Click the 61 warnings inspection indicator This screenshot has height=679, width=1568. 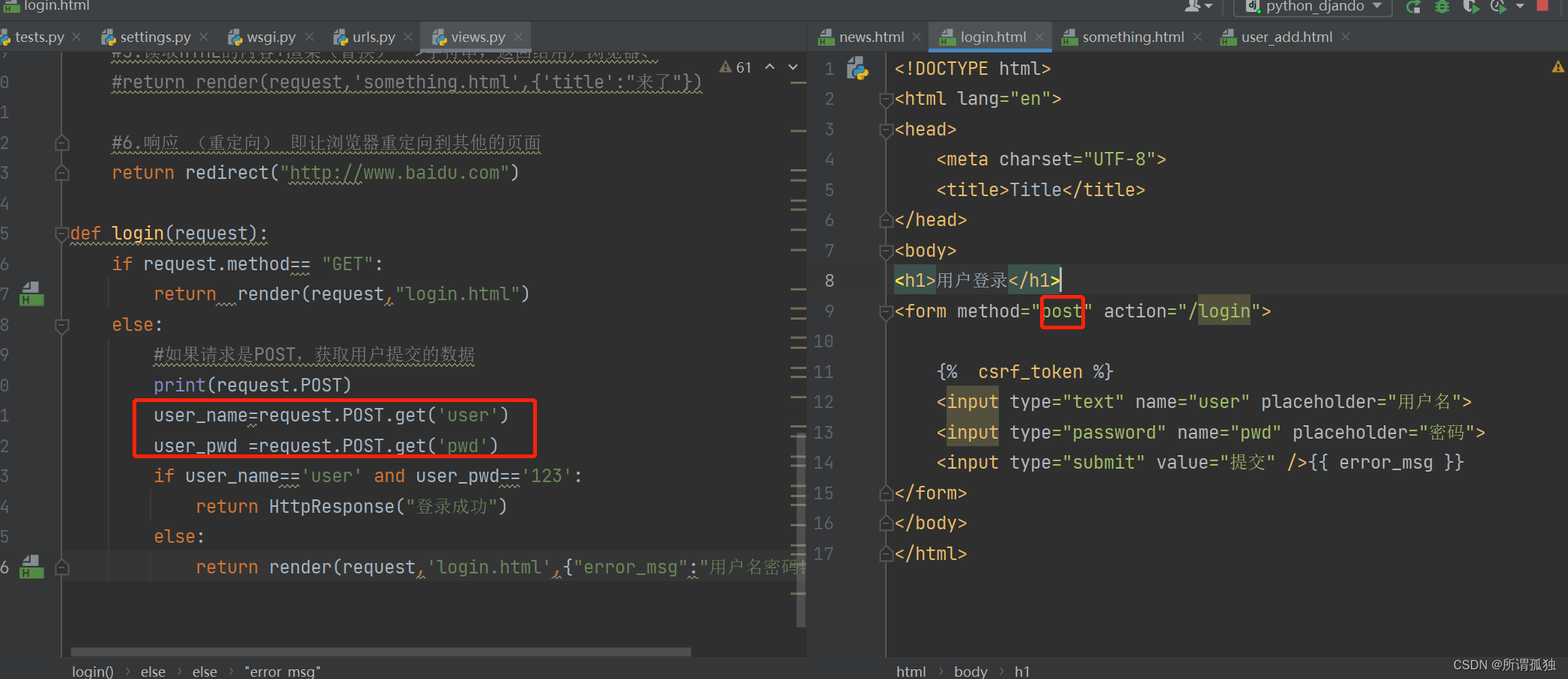735,67
